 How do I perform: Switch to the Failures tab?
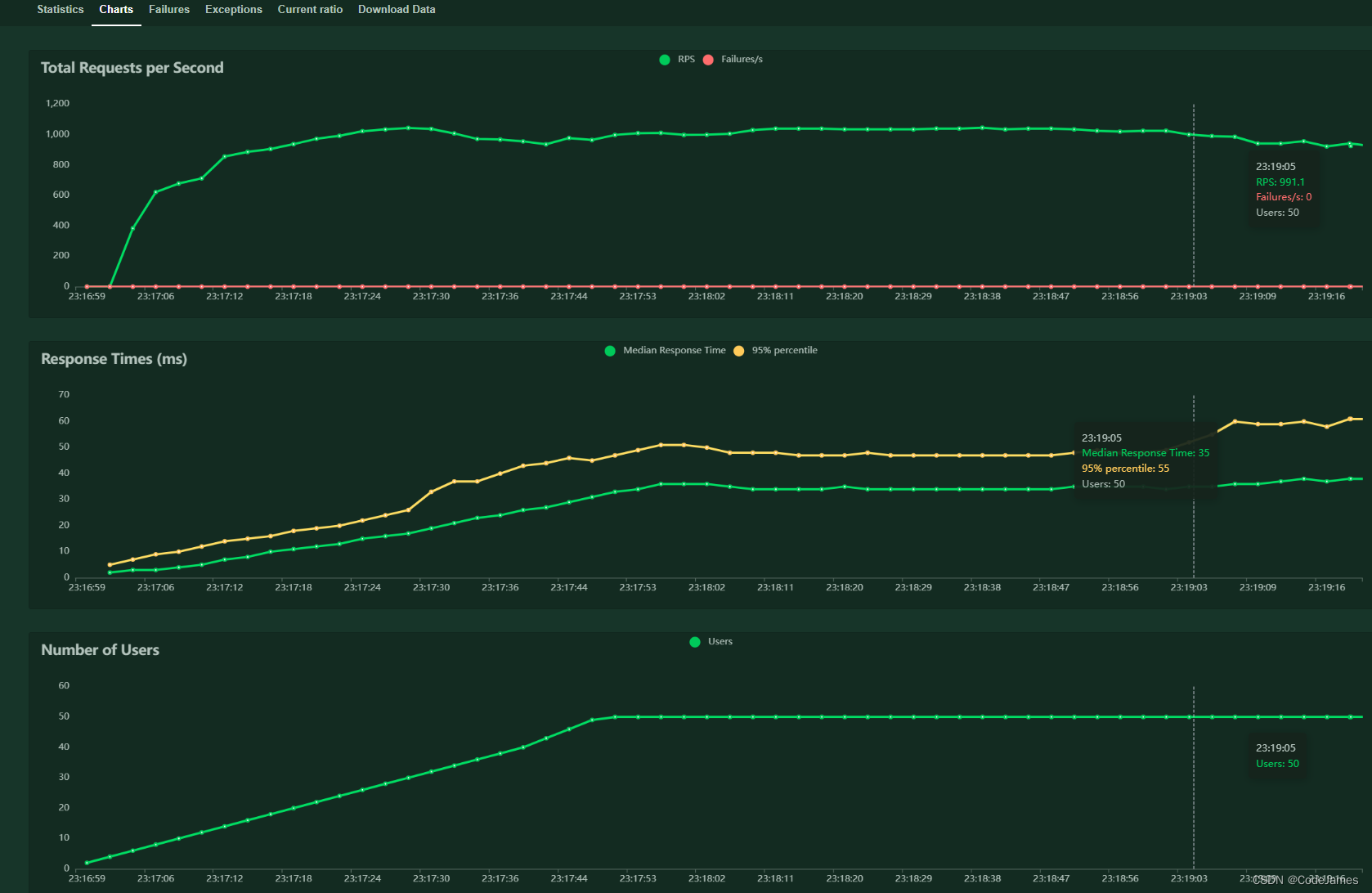169,10
